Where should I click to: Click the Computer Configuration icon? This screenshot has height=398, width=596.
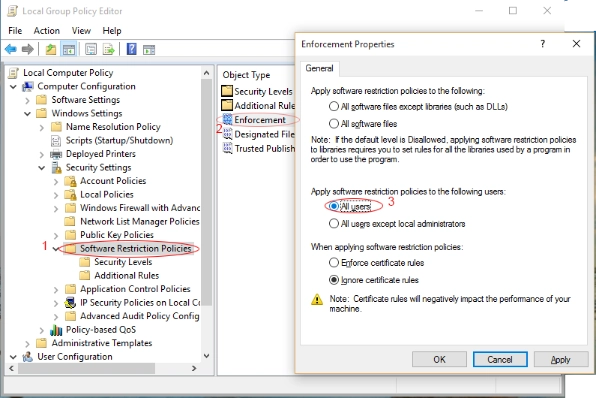click(28, 87)
